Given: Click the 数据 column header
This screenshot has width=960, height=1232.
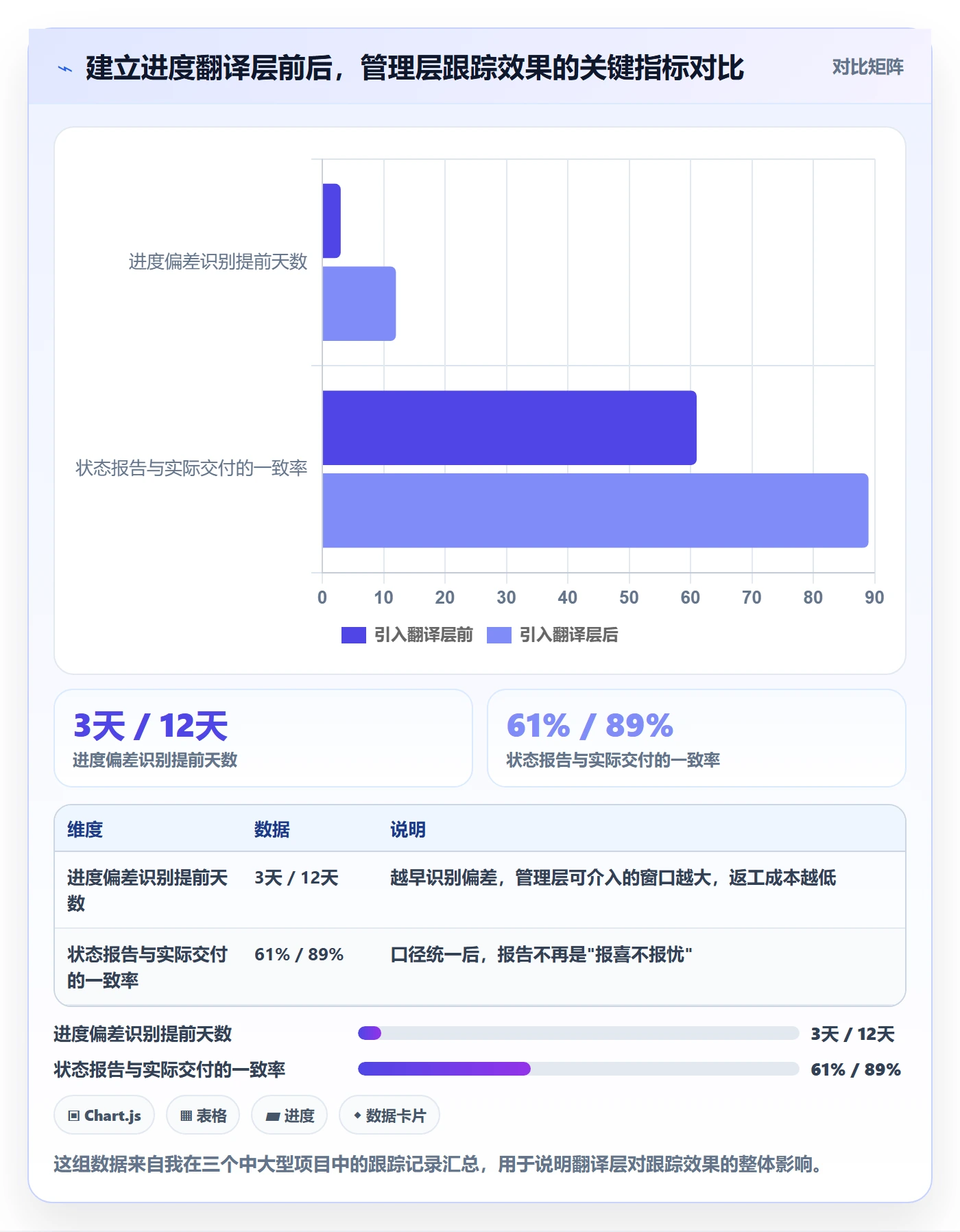Looking at the screenshot, I should [272, 829].
